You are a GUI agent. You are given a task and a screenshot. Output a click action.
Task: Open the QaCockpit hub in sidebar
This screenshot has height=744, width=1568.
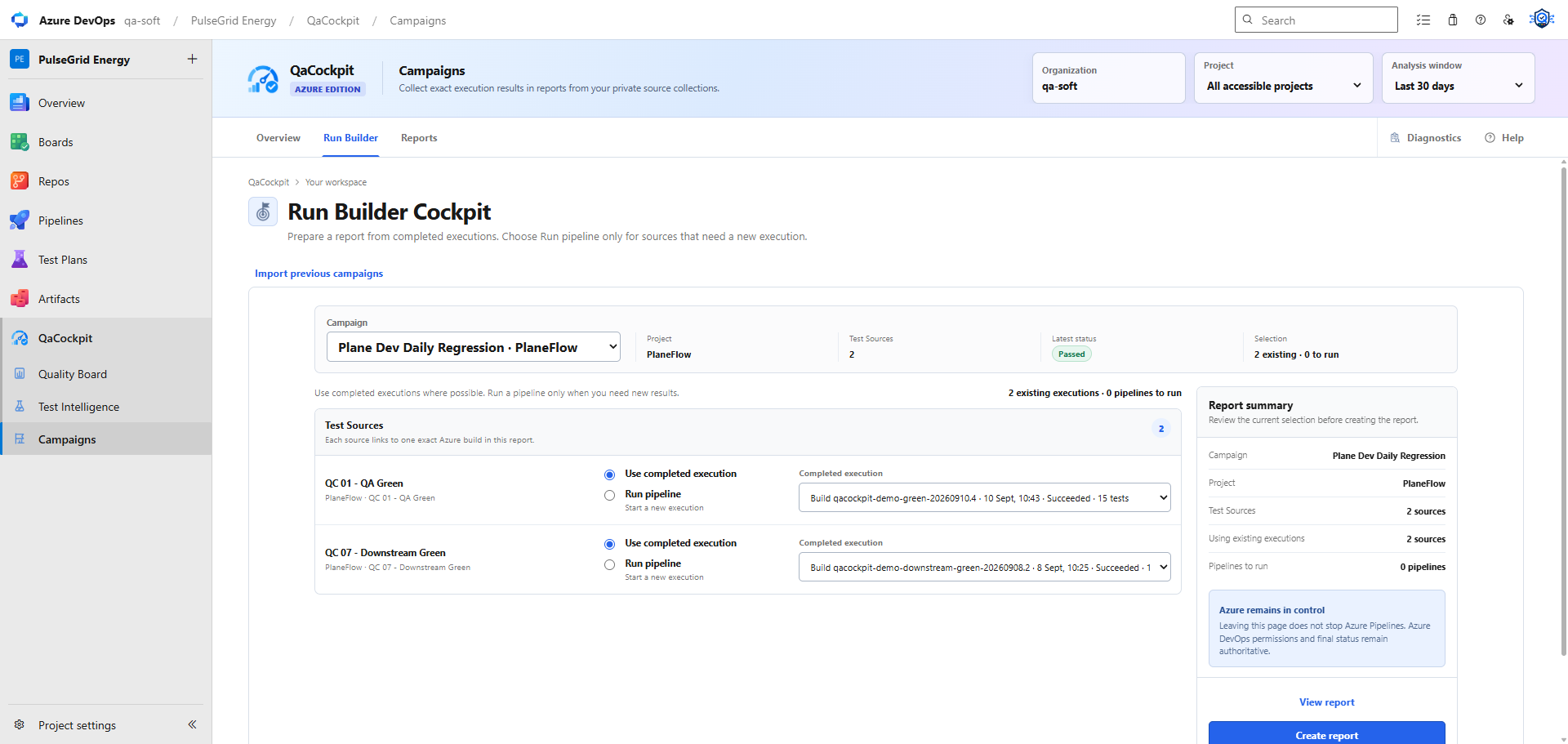[106, 338]
